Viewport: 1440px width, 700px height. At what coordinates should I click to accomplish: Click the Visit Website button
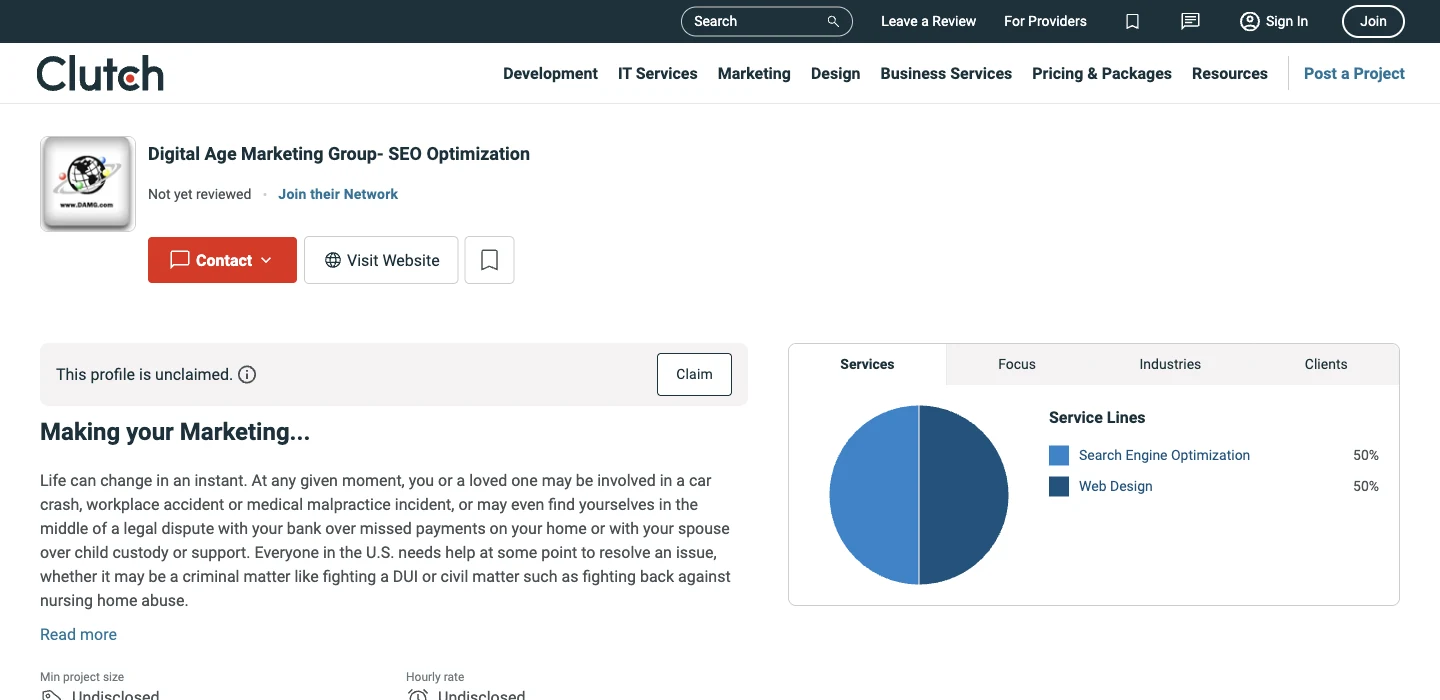click(x=381, y=260)
